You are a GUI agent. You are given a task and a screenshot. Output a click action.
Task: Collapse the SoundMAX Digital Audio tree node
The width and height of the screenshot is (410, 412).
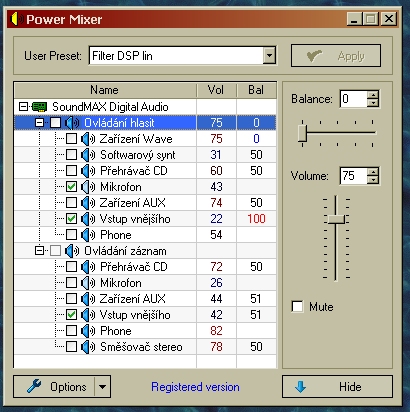[x=23, y=107]
